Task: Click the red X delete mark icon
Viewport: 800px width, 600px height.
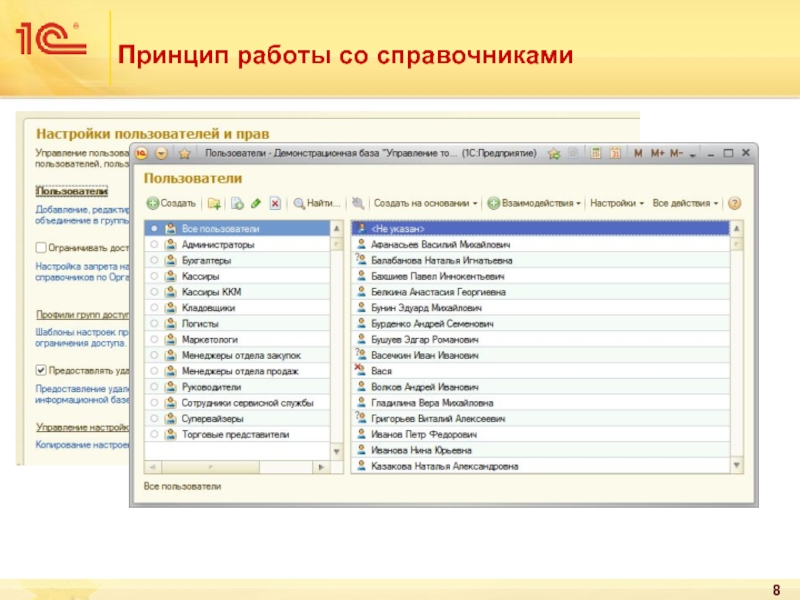Action: [x=275, y=203]
